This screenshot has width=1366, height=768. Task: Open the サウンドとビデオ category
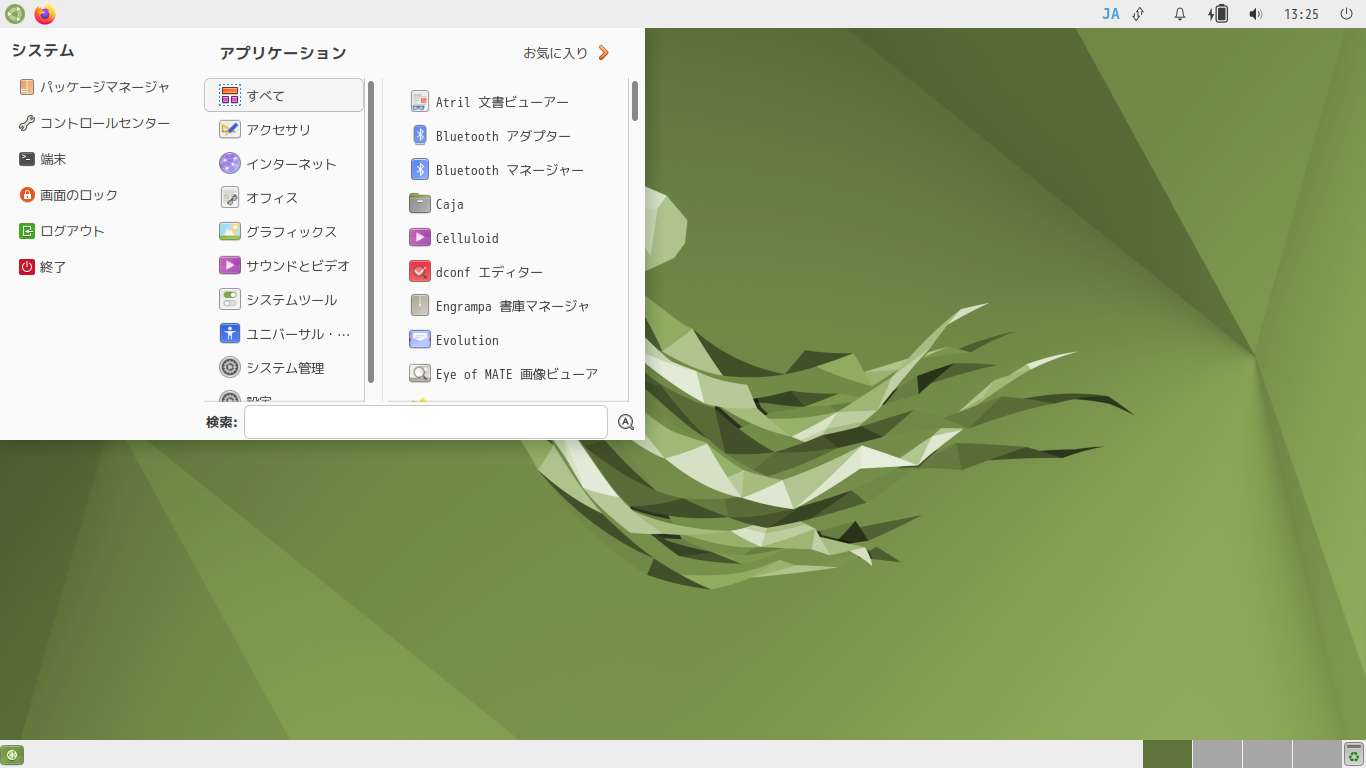click(284, 265)
